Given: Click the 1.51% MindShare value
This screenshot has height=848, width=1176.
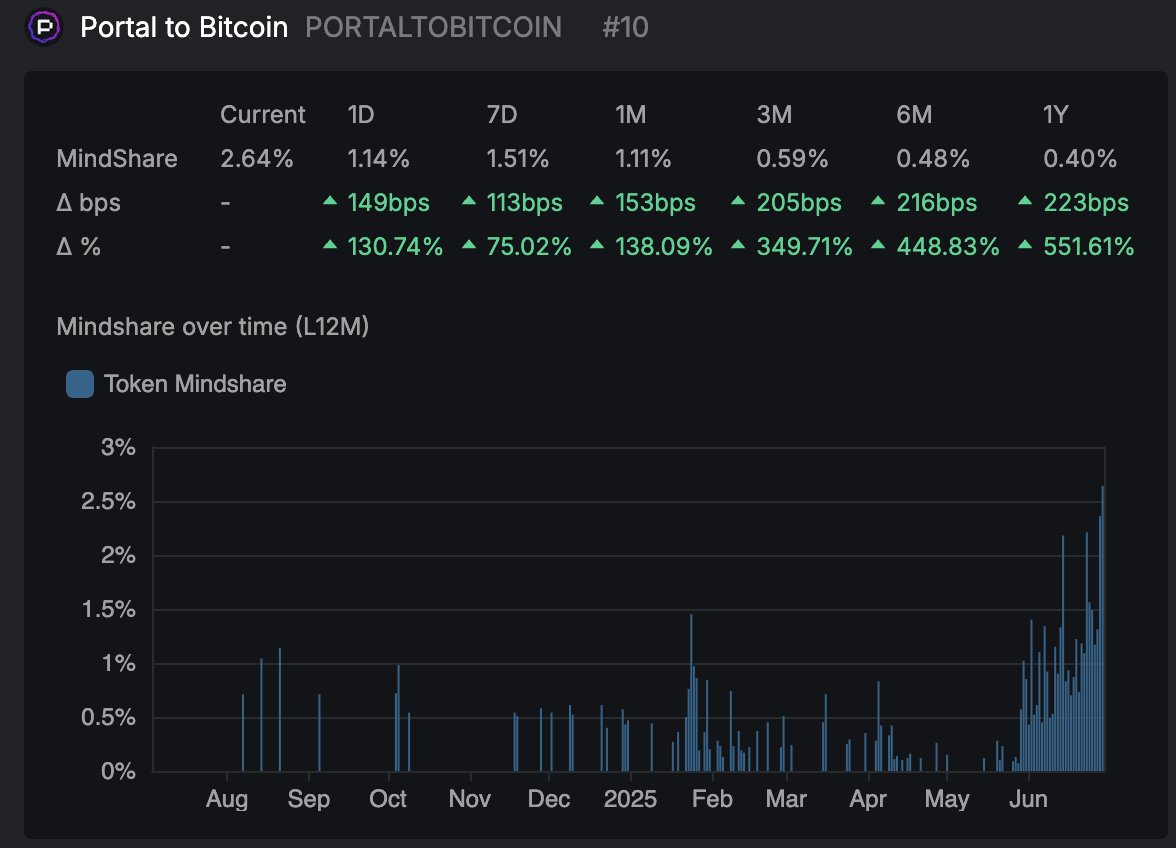Looking at the screenshot, I should [518, 158].
